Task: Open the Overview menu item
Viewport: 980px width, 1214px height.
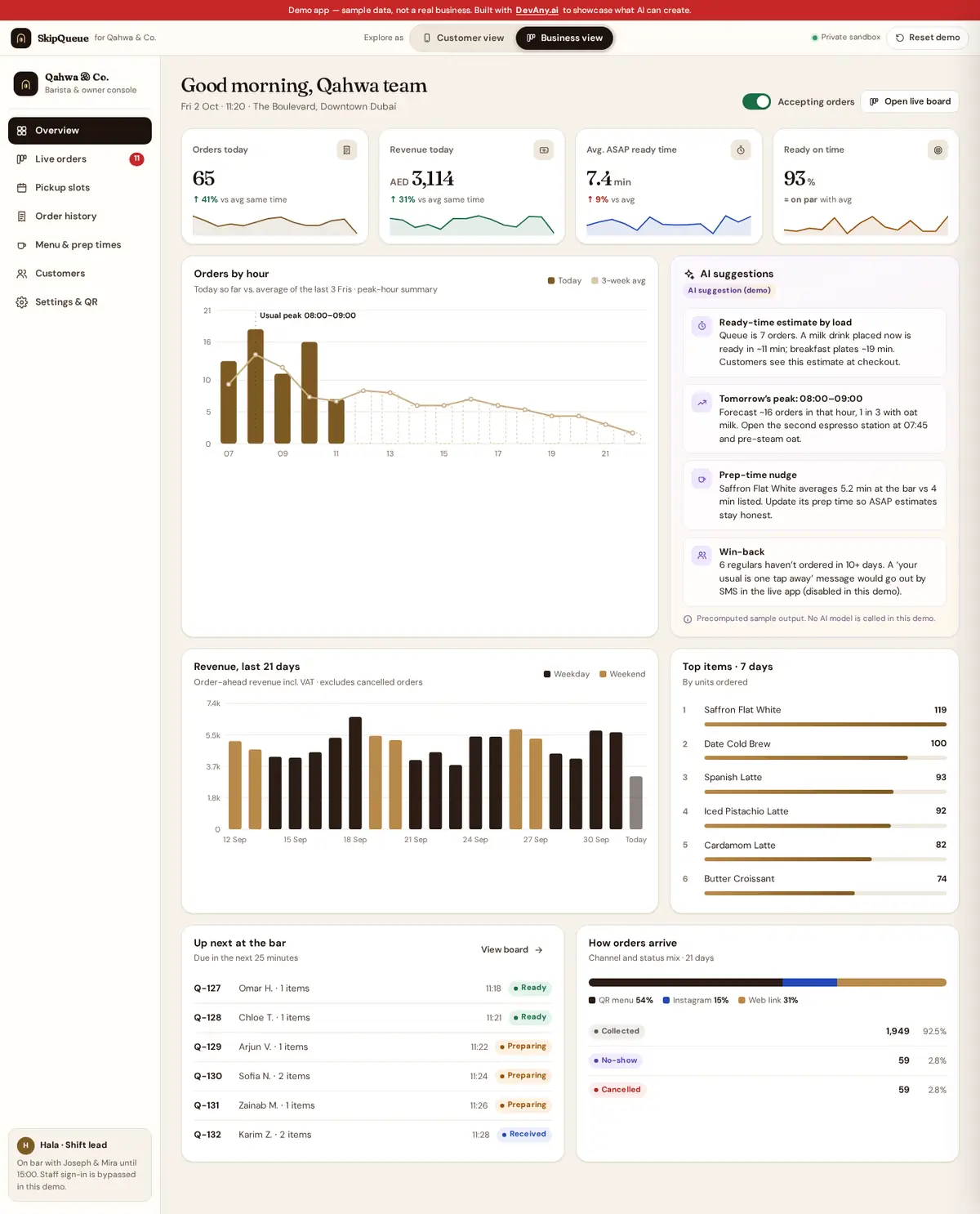Action: [80, 131]
